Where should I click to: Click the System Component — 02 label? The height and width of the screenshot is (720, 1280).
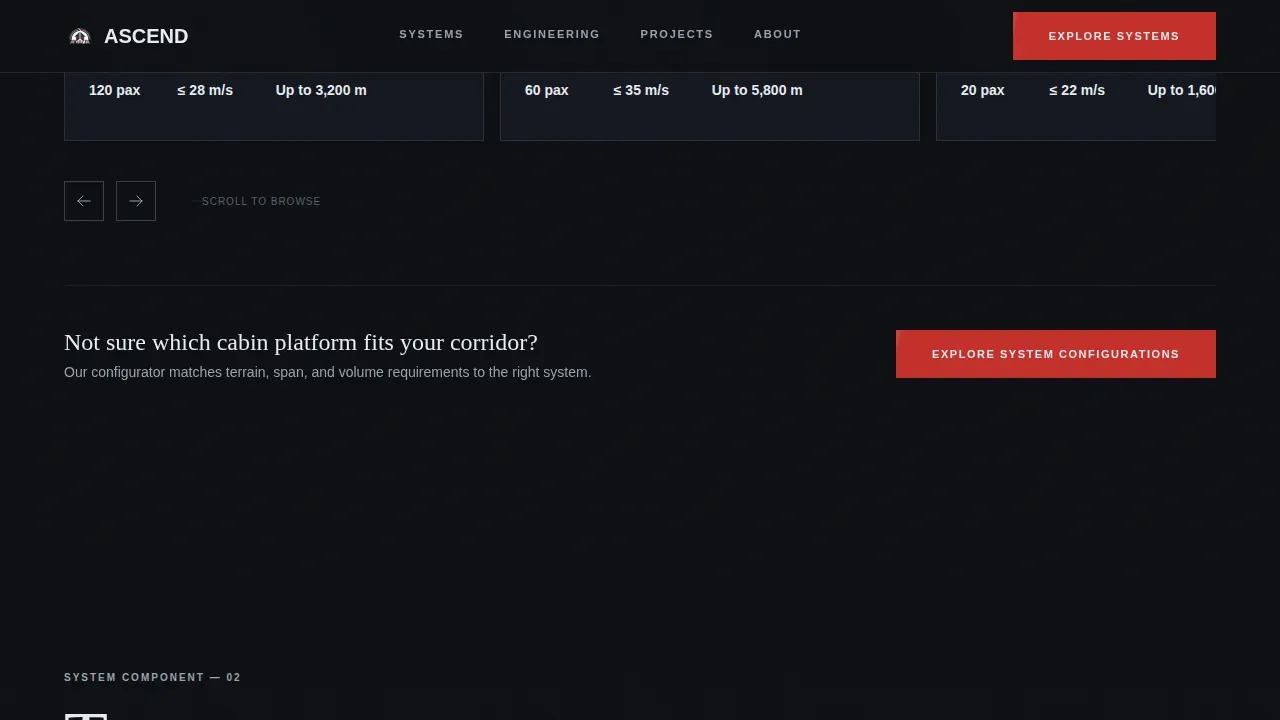click(152, 677)
